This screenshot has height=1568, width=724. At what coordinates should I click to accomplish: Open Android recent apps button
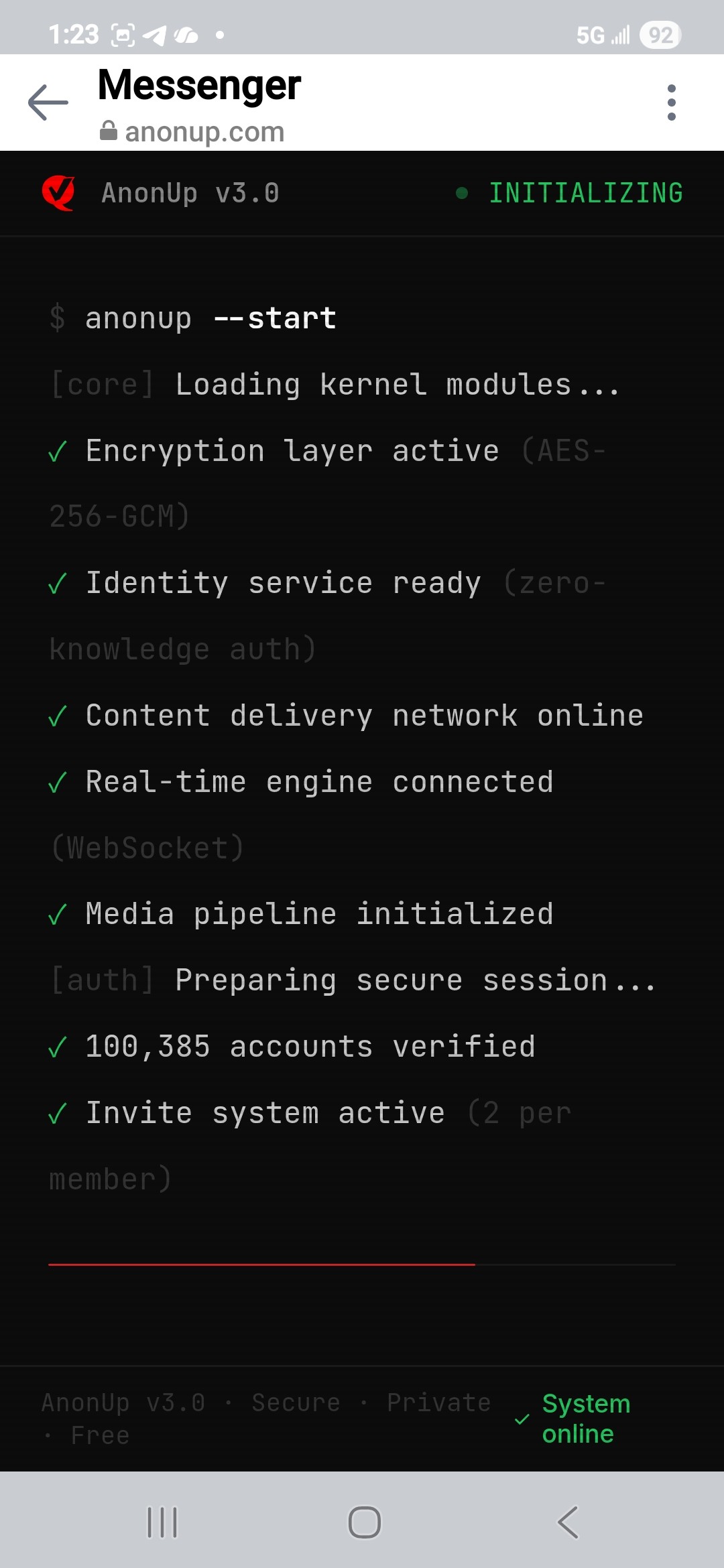point(162,1522)
